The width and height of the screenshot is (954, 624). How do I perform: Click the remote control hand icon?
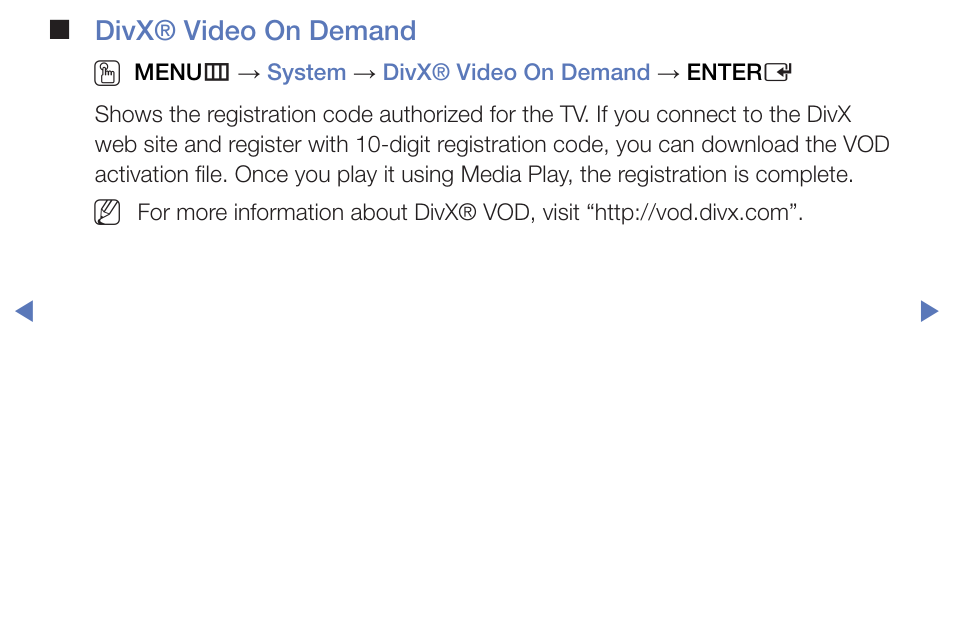(107, 73)
